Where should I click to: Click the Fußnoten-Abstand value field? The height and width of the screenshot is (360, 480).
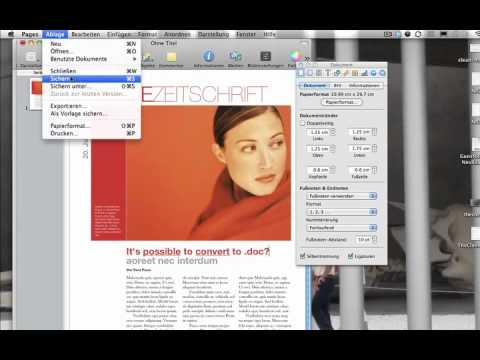point(363,239)
